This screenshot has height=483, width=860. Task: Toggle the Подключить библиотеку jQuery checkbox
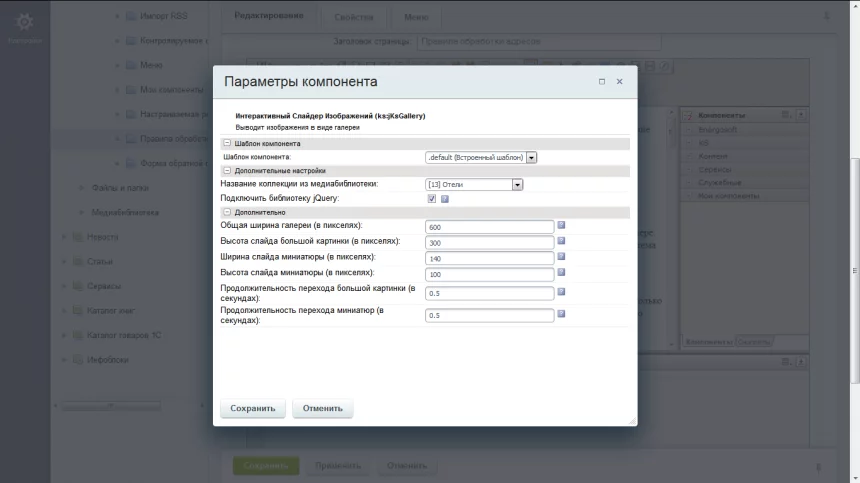point(432,199)
